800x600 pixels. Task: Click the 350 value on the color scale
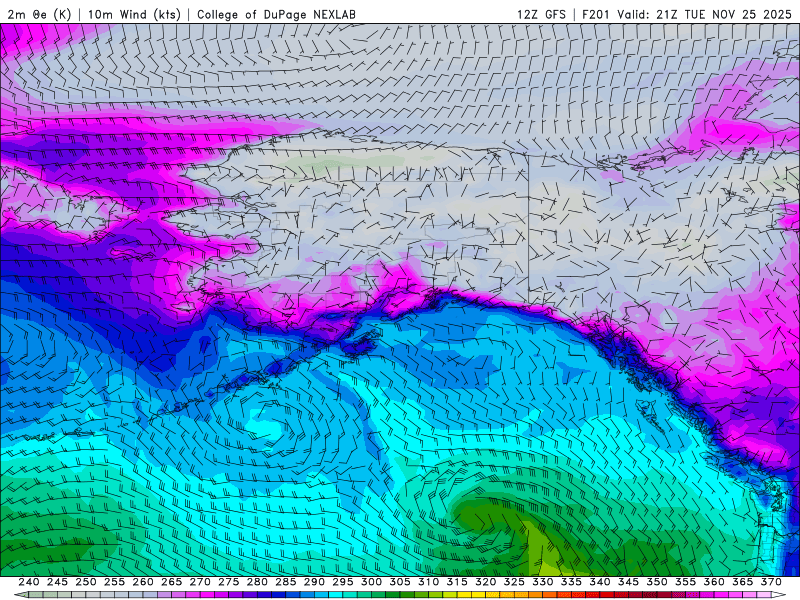[x=657, y=582]
